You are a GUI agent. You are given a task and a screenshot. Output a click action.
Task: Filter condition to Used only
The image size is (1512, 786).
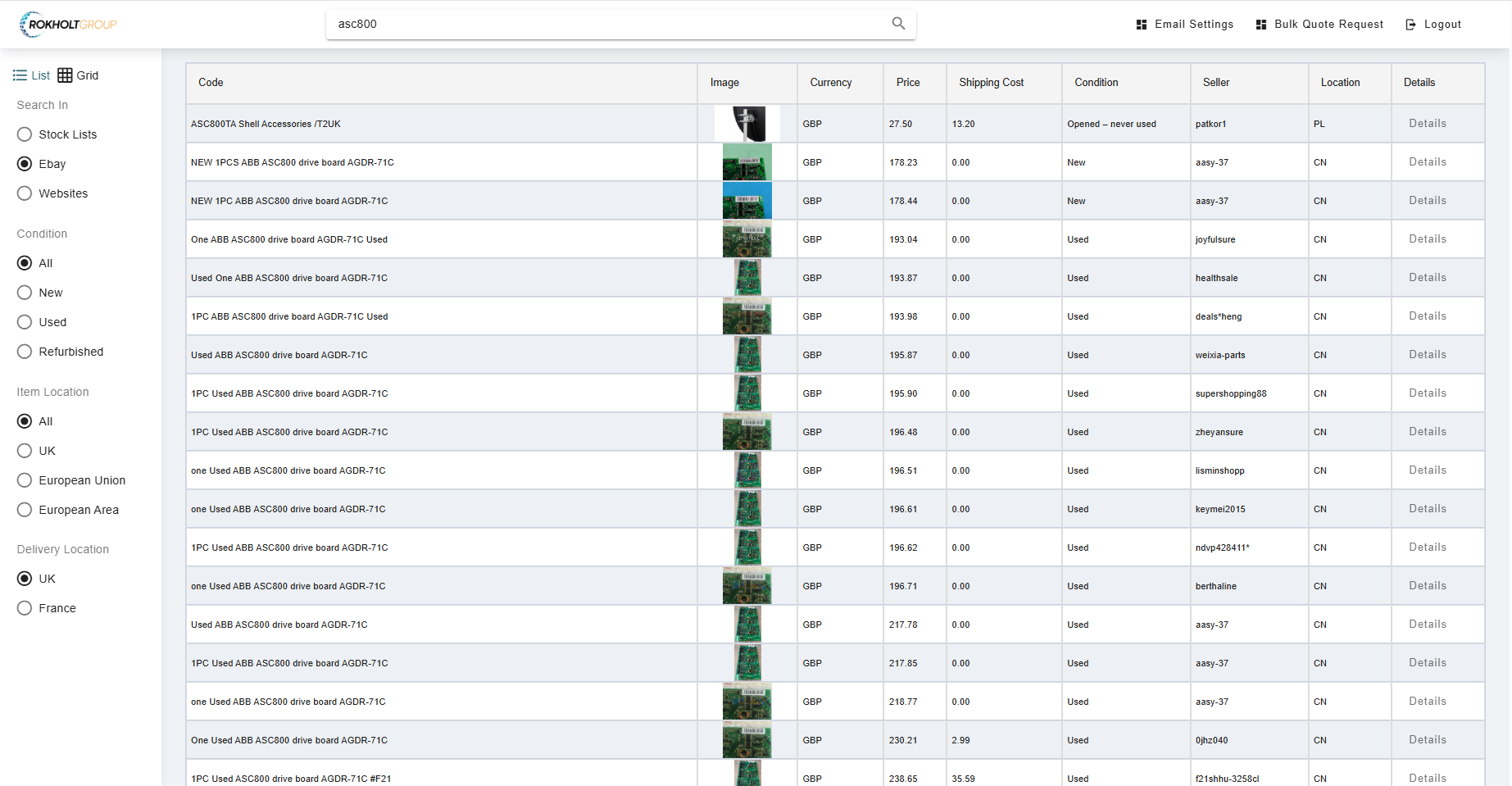(x=25, y=322)
